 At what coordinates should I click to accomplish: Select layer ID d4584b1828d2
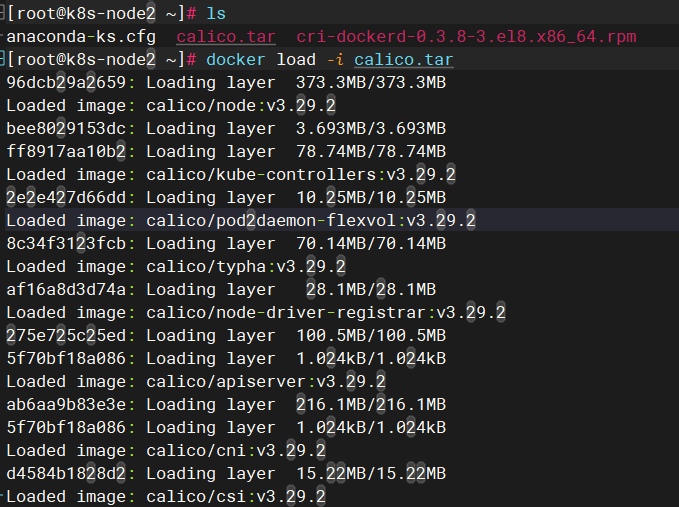(x=66, y=473)
